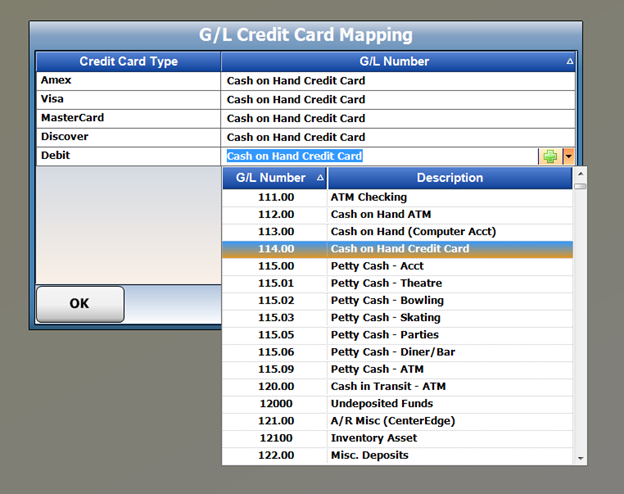Choose Cash on Hand (Computer Acct)
The width and height of the screenshot is (624, 494).
click(398, 232)
